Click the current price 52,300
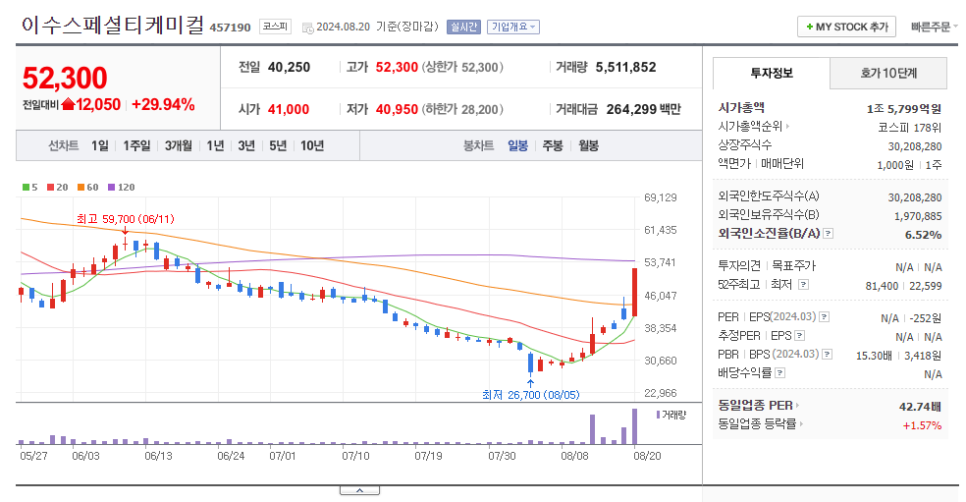The image size is (966, 502). pos(65,78)
